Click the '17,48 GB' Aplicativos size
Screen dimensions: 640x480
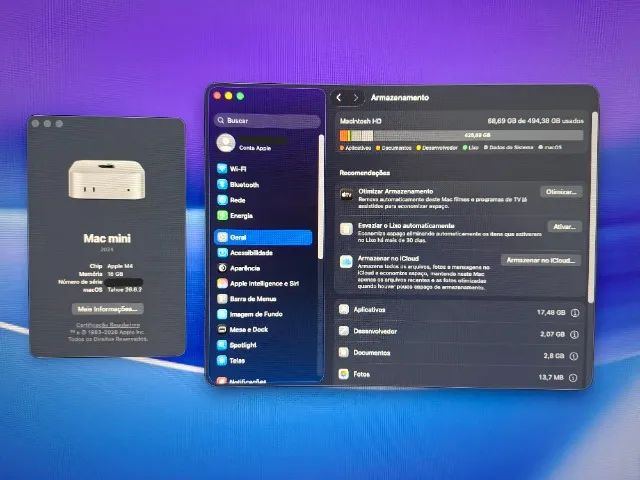click(x=551, y=313)
